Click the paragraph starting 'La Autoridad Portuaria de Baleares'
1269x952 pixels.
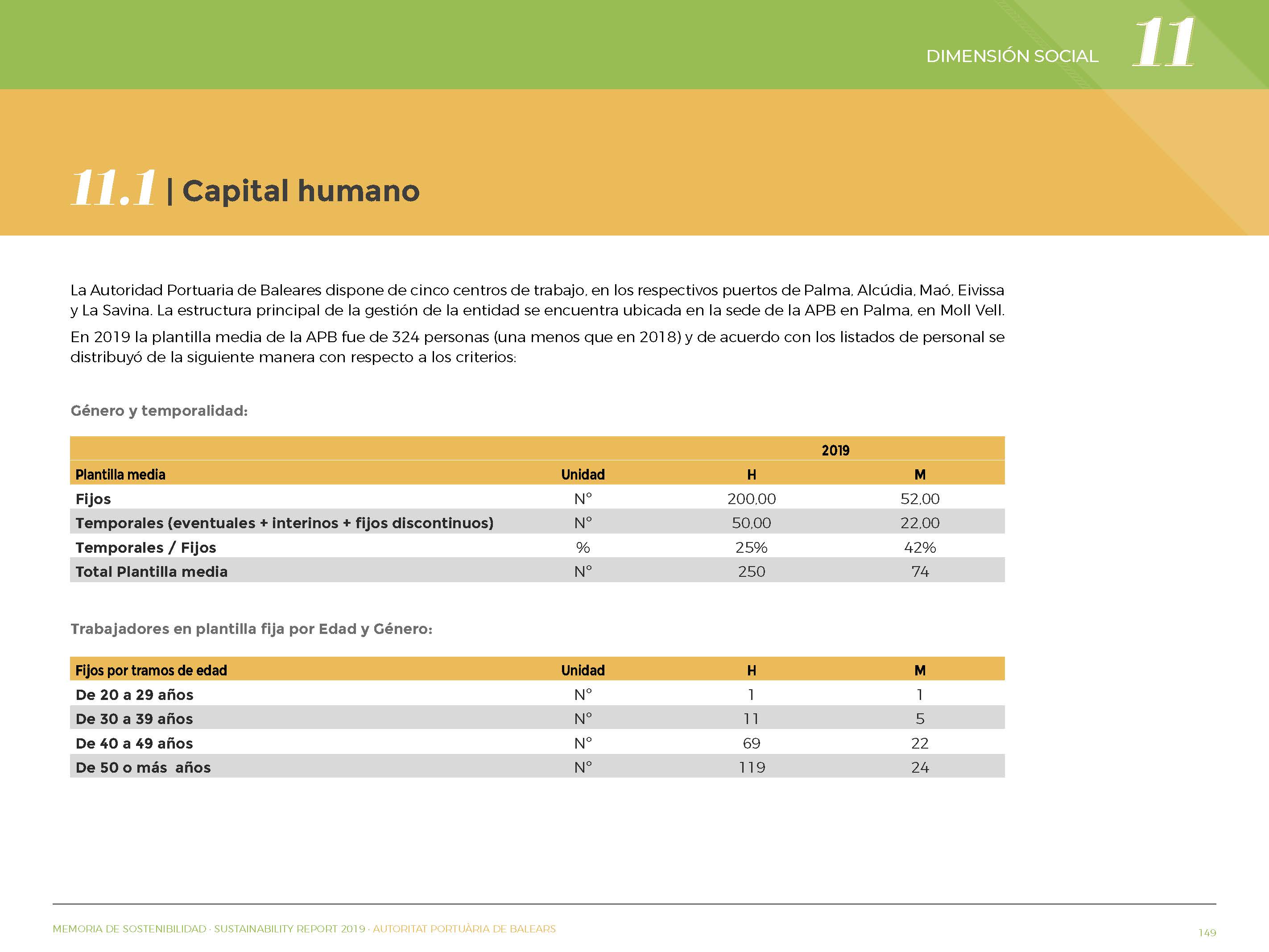[x=537, y=300]
